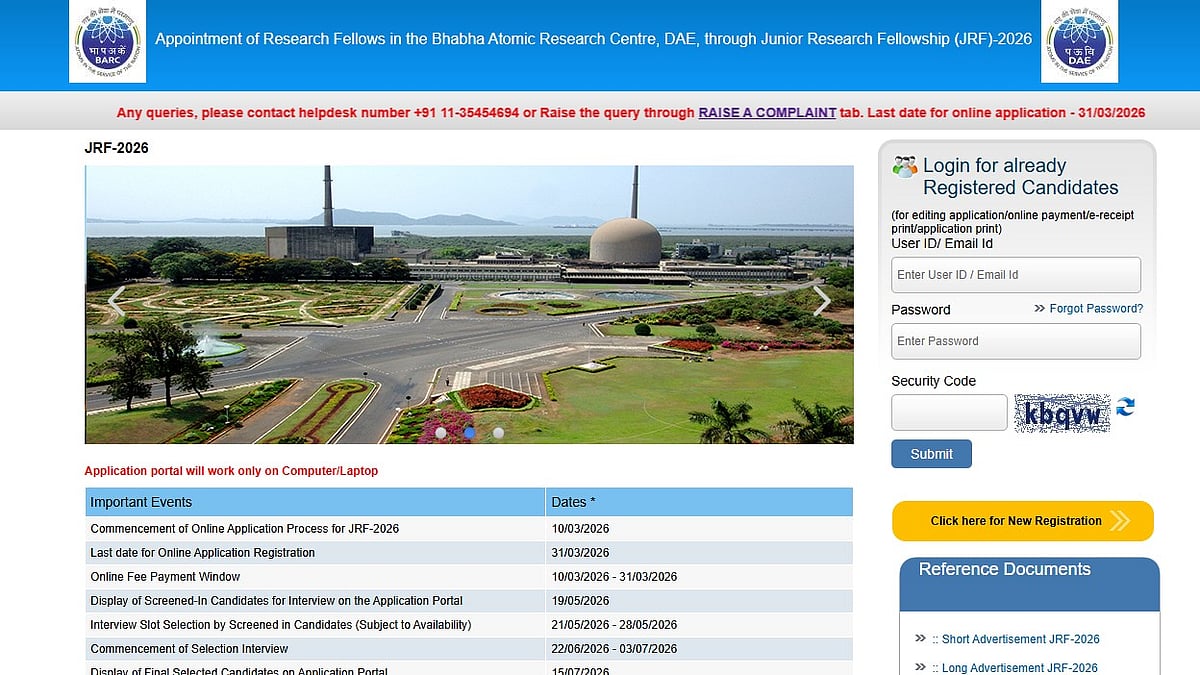Open the Forgot Password link
The width and height of the screenshot is (1200, 675).
1095,309
